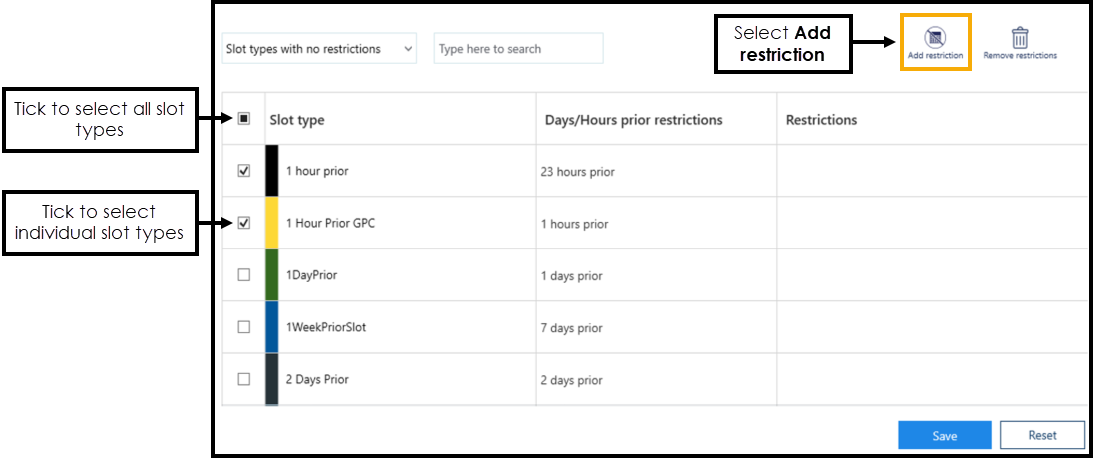This screenshot has width=1093, height=458.
Task: Focus the Type here to search field
Action: coord(518,49)
